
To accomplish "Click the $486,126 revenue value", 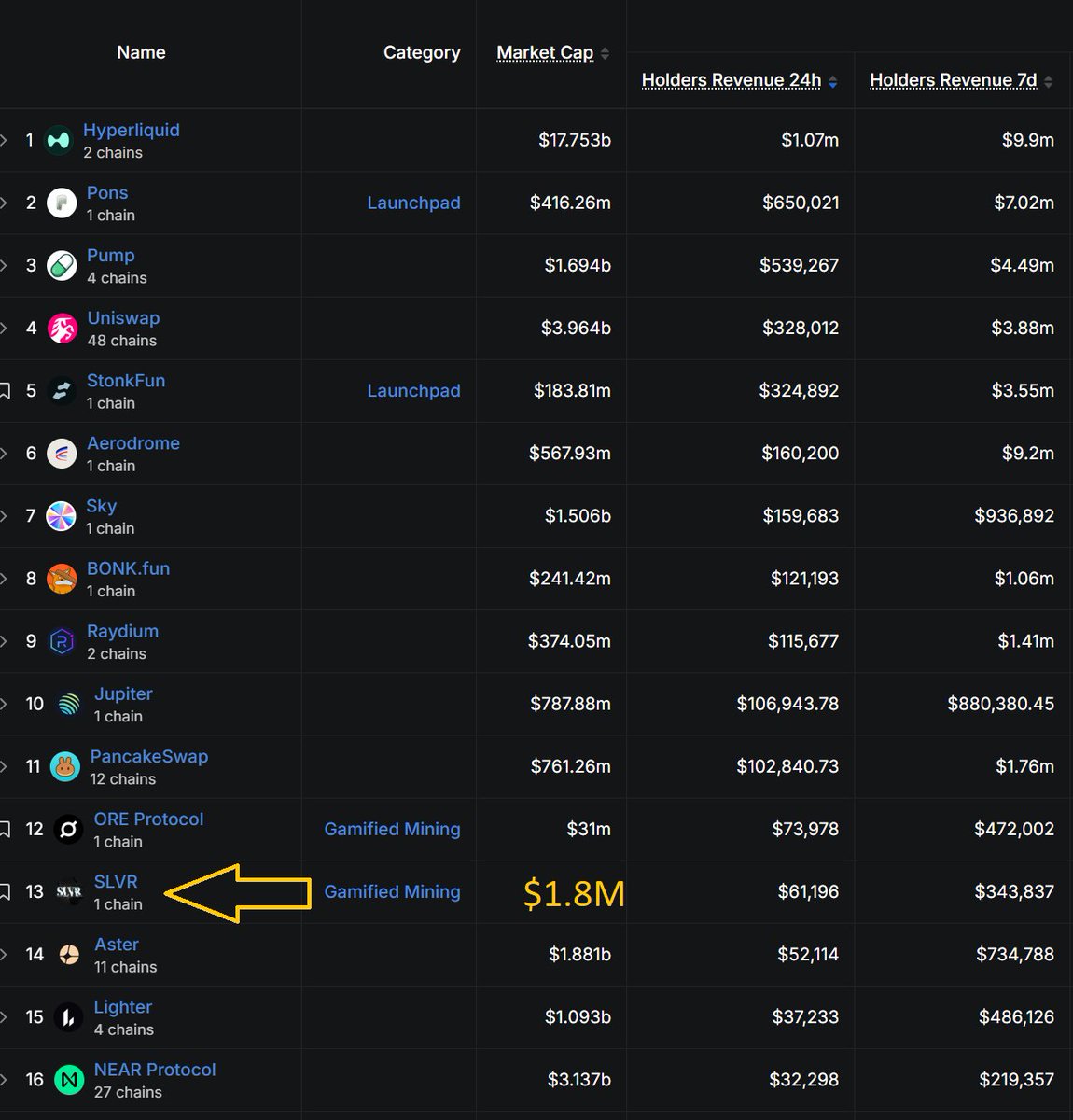I will pyautogui.click(x=1016, y=1016).
